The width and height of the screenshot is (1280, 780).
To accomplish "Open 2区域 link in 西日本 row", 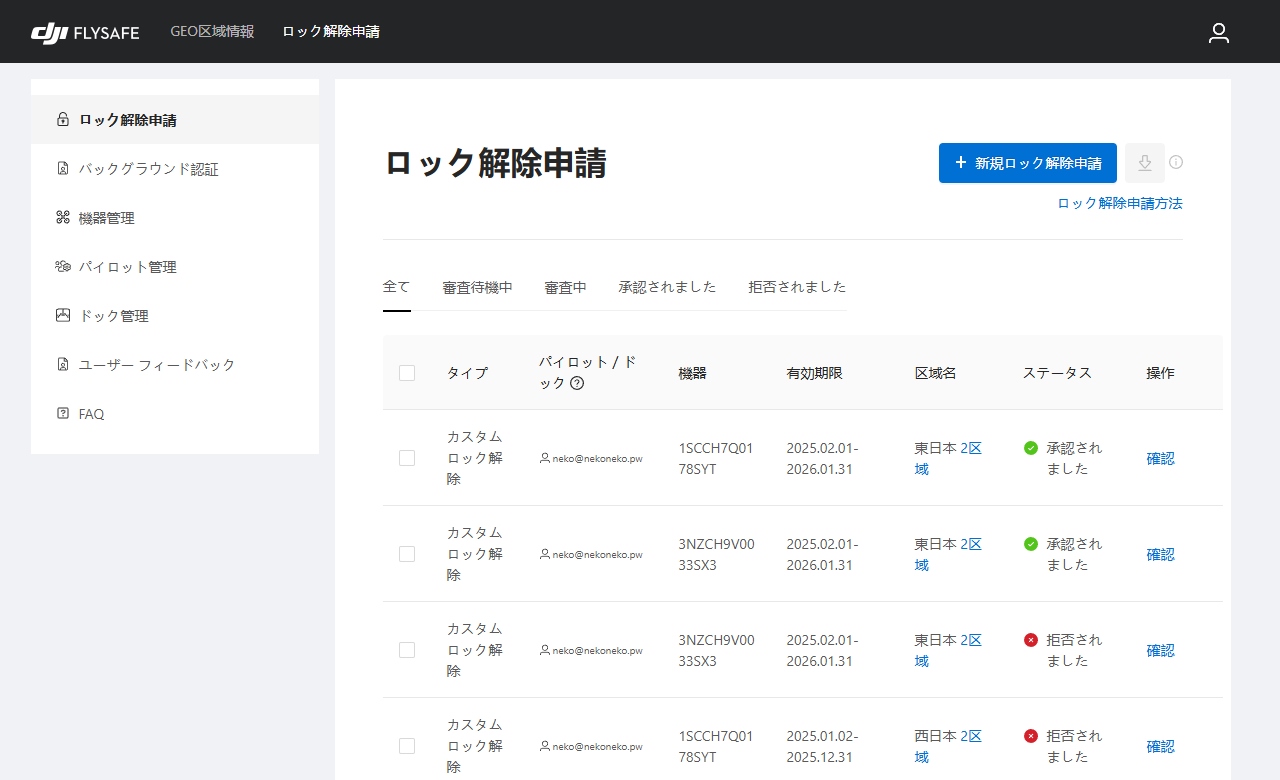I will tap(970, 736).
